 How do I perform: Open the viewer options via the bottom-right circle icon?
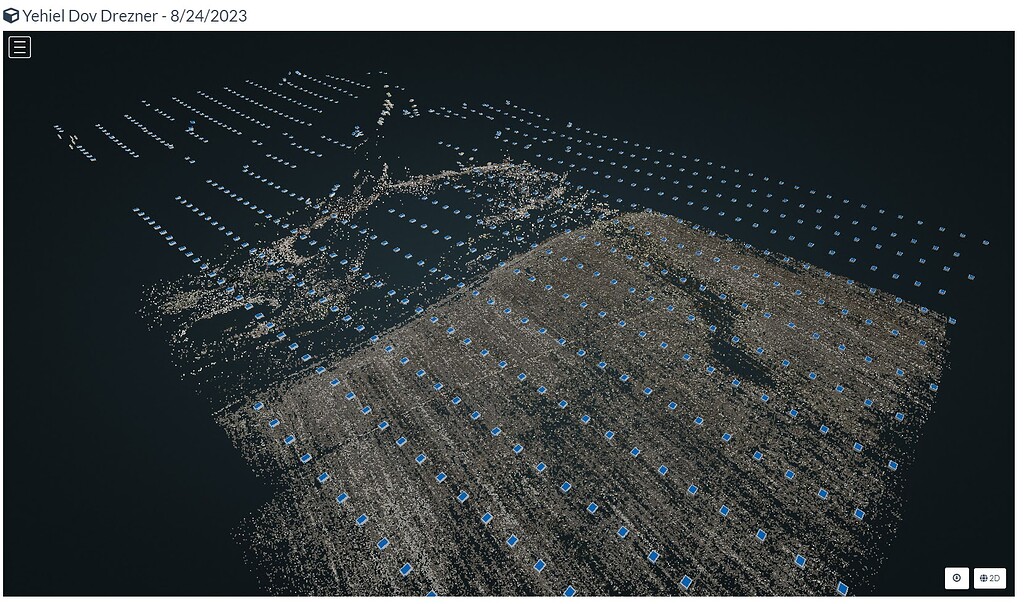956,578
